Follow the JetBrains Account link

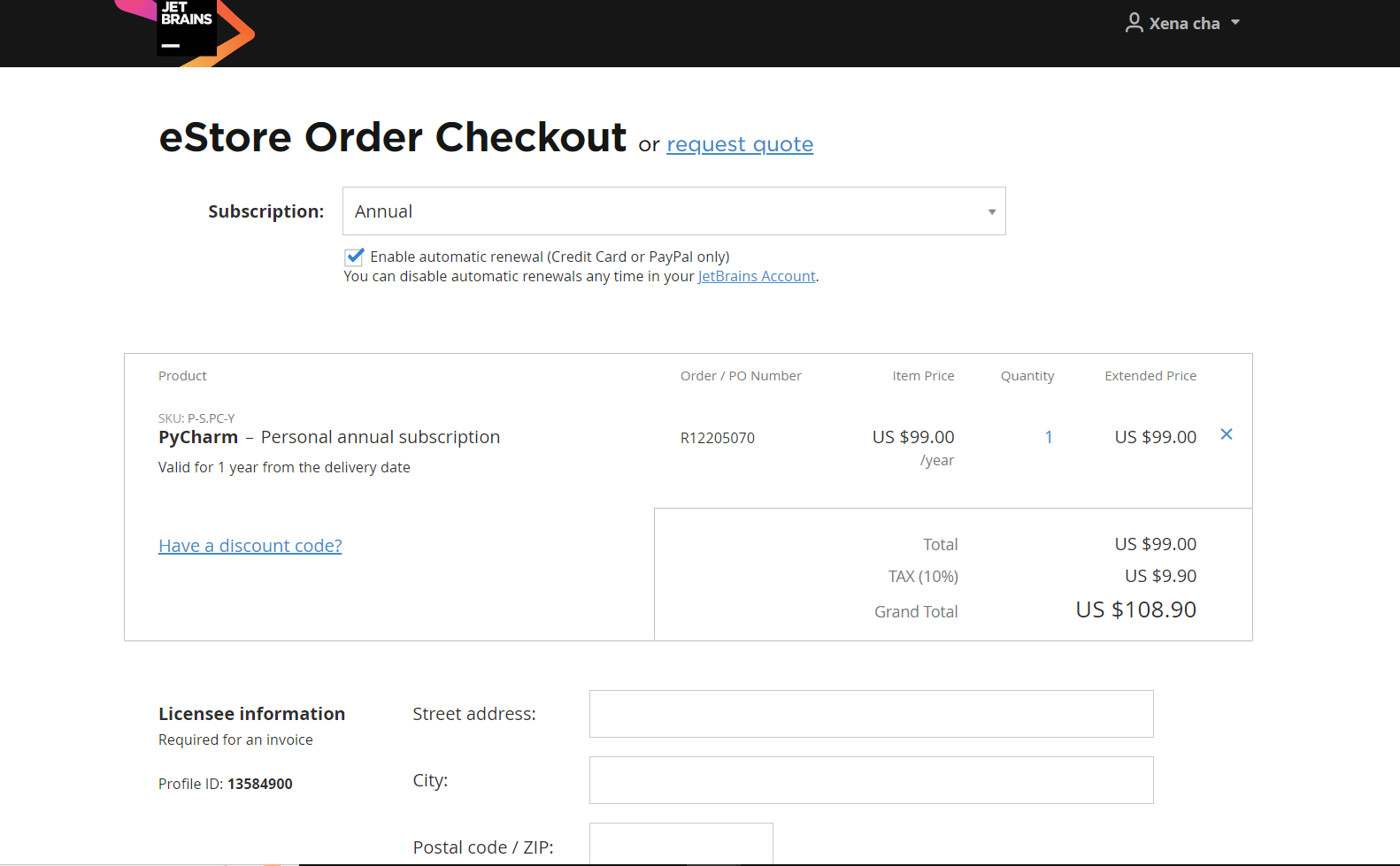(x=757, y=276)
